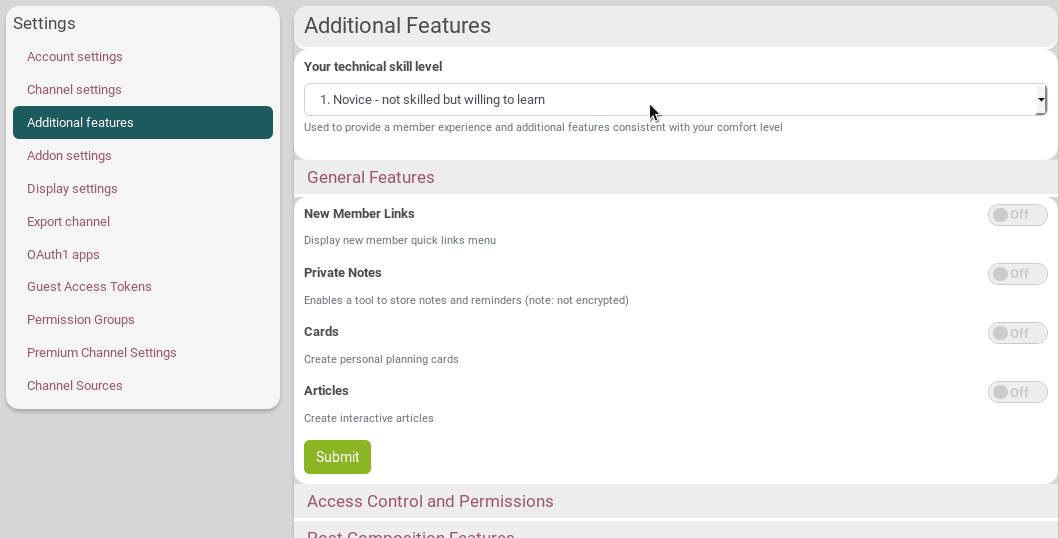Image resolution: width=1059 pixels, height=538 pixels.
Task: Open the technical skill level dropdown
Action: 675,100
